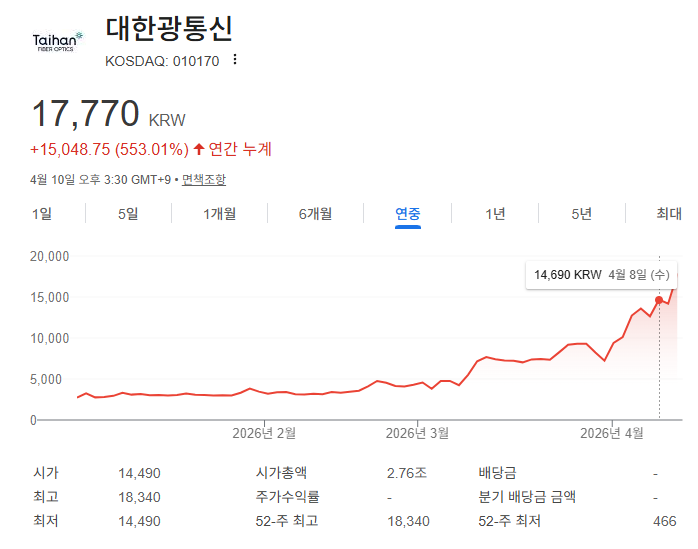
Task: Select the 1일 time range tab
Action: 42,214
